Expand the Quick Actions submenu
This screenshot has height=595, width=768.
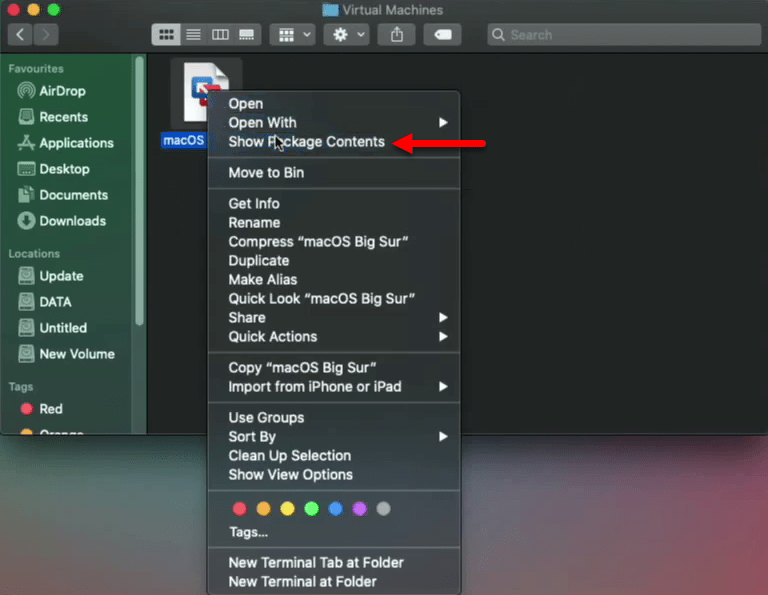(334, 337)
